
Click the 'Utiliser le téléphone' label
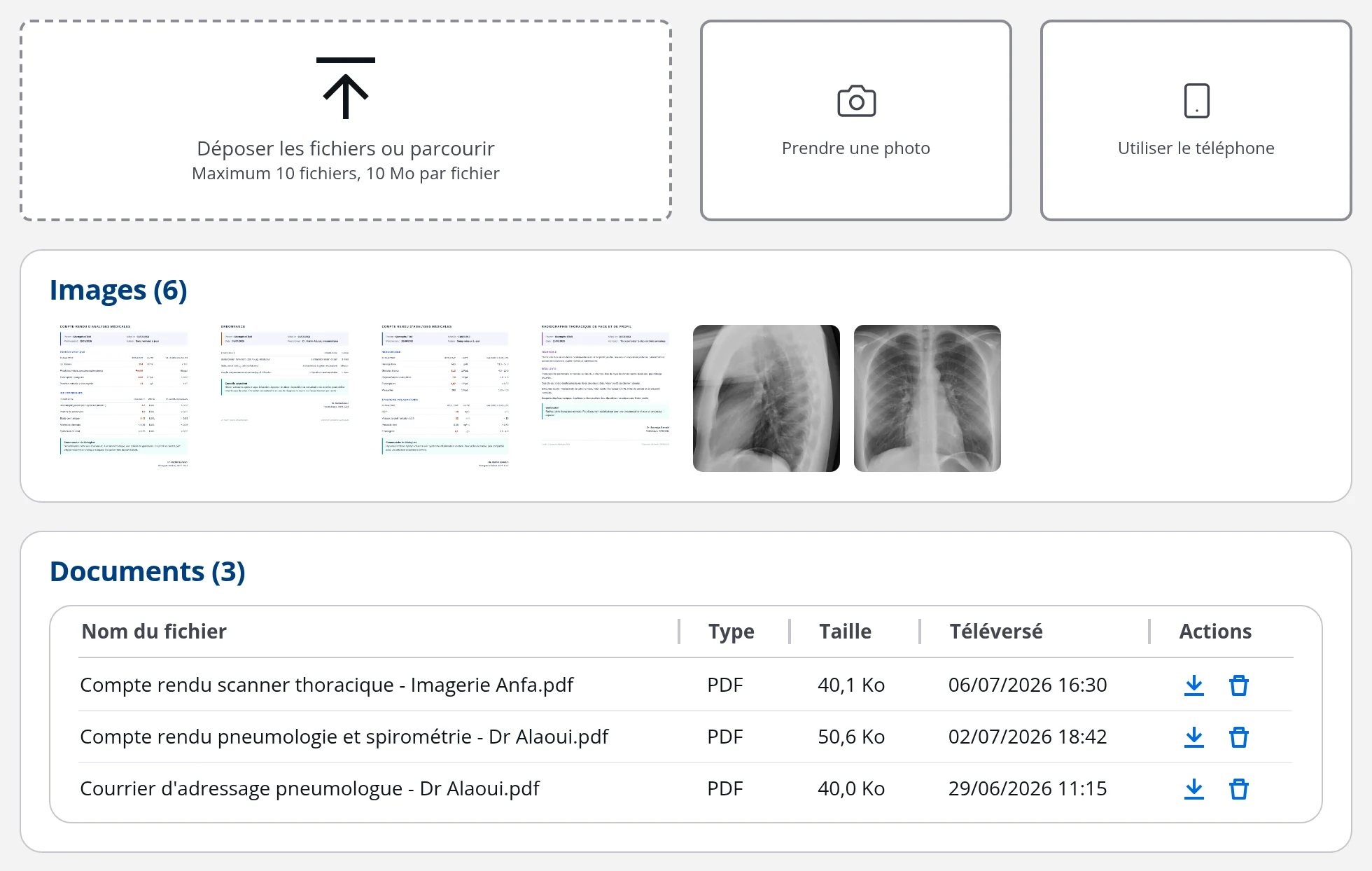(x=1196, y=148)
